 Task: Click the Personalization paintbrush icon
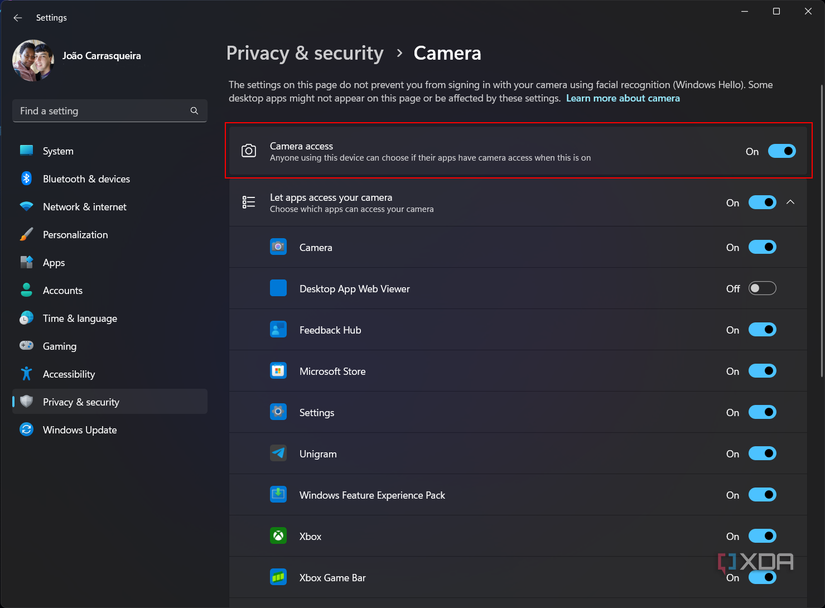pos(26,235)
